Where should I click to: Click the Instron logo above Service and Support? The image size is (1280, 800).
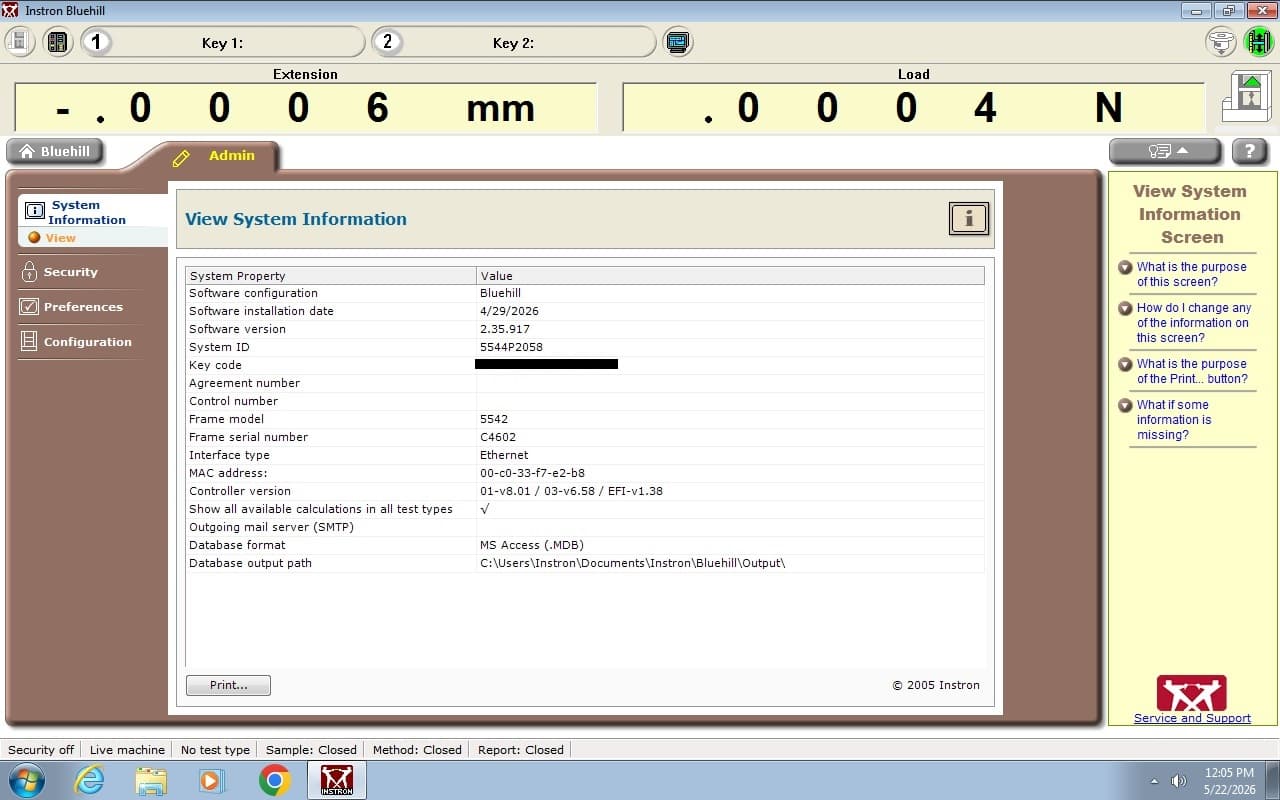(1191, 693)
